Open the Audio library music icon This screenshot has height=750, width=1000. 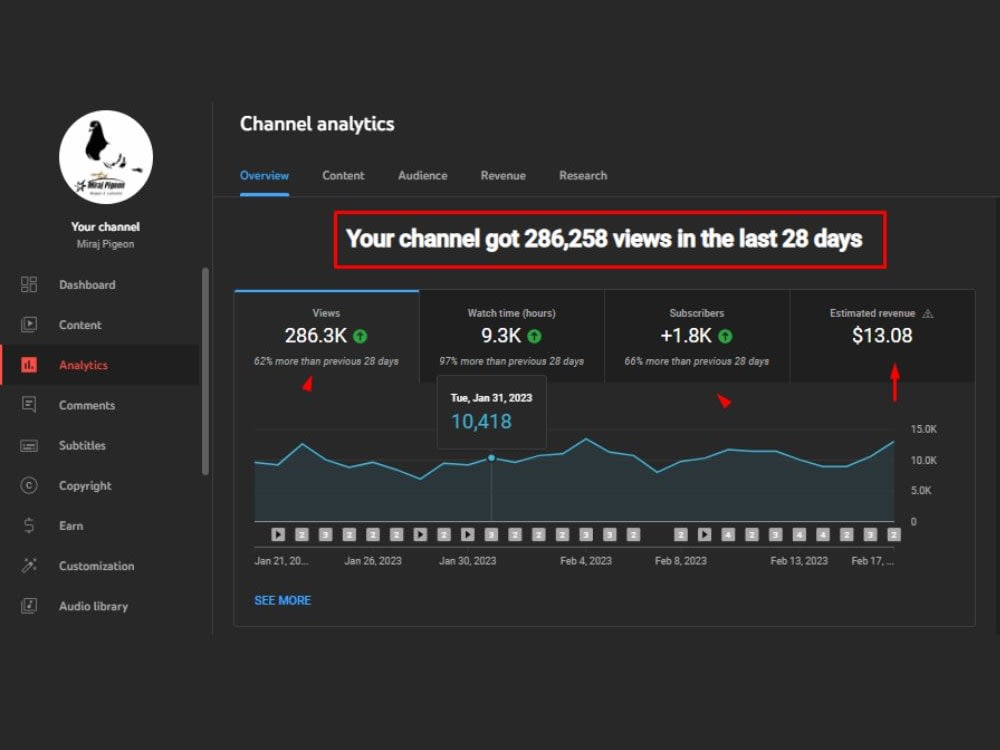[29, 606]
